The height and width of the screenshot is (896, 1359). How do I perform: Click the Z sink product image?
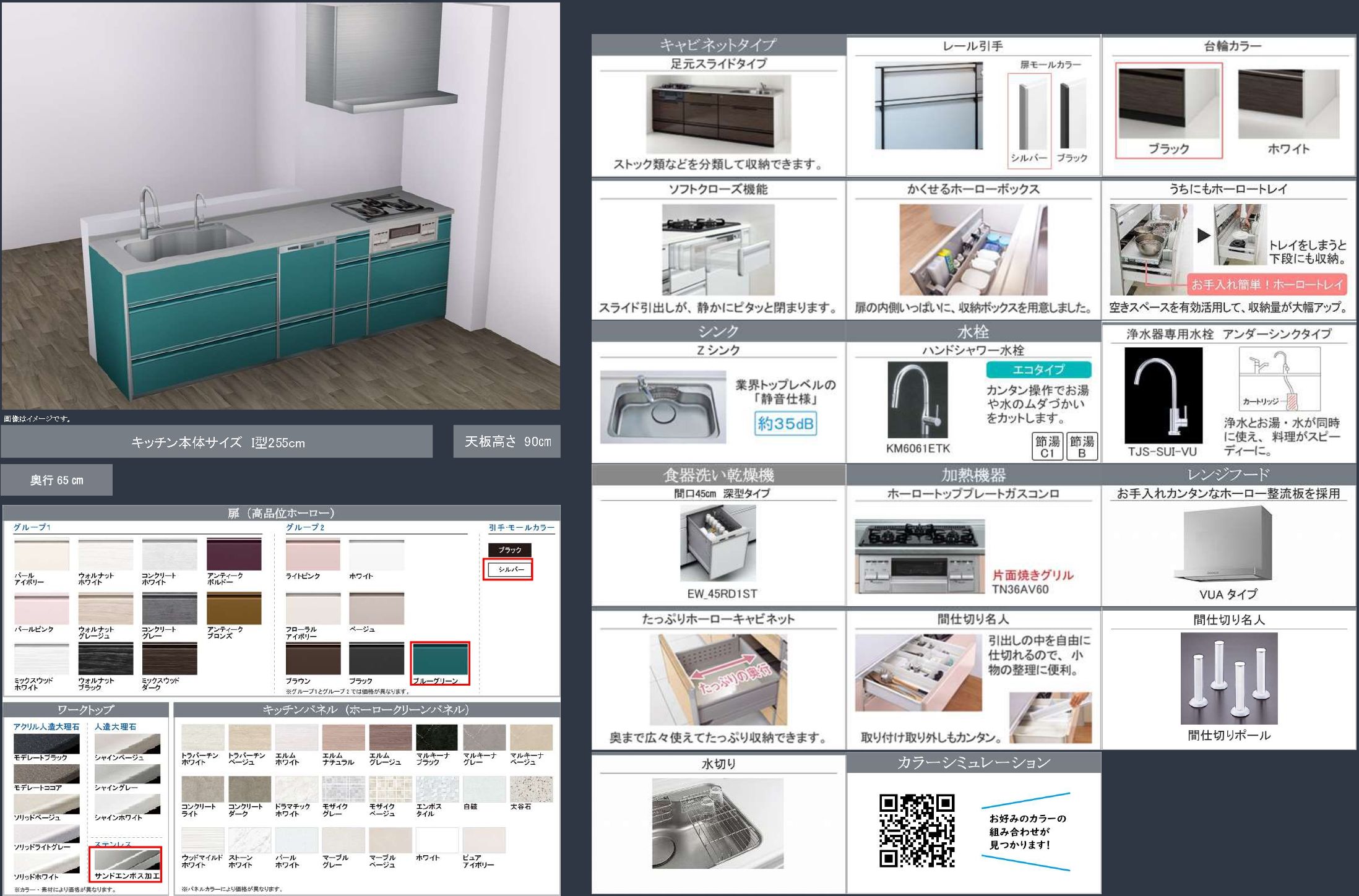663,407
